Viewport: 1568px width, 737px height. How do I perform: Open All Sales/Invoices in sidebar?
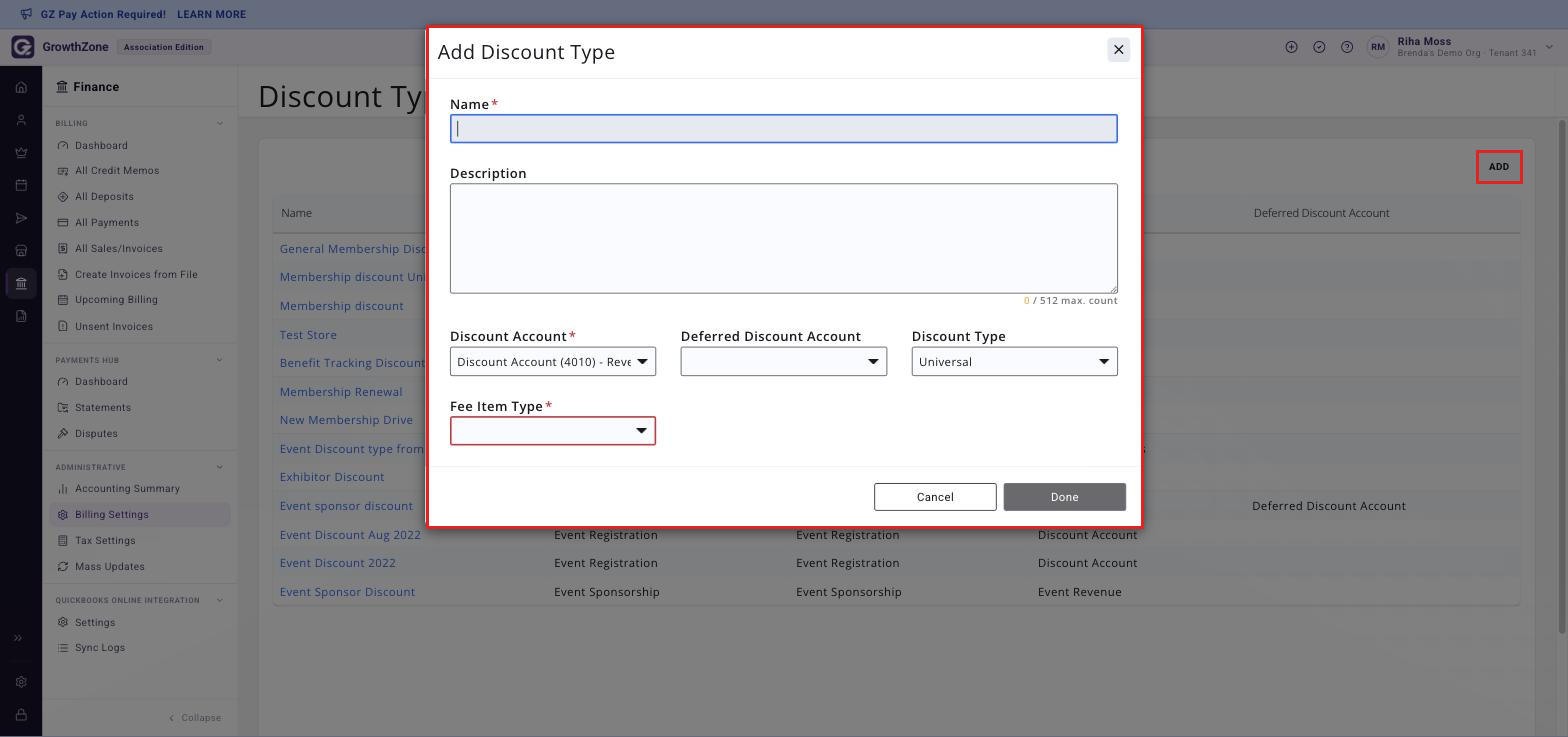pos(118,249)
